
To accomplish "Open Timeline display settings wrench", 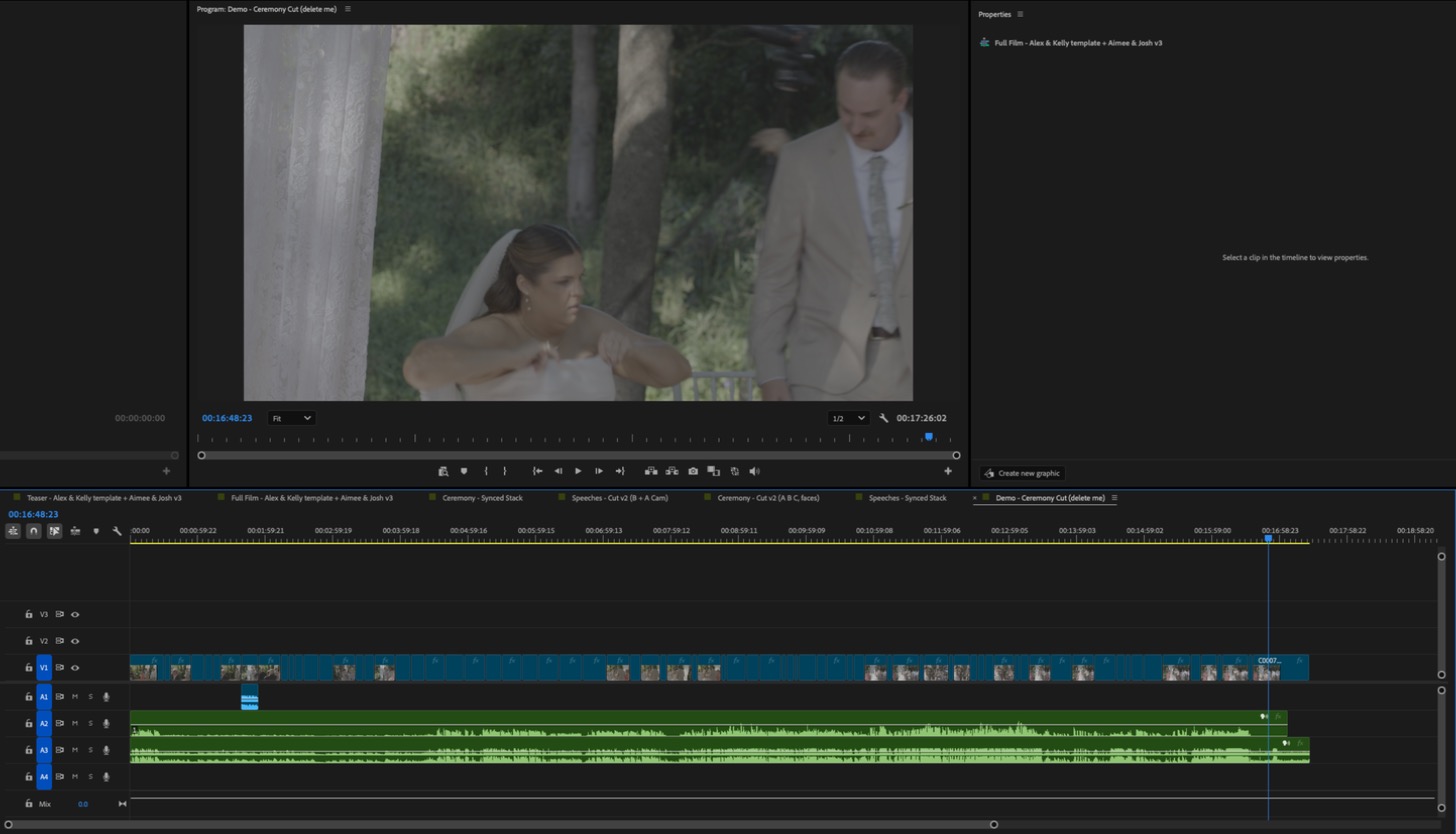I will [x=117, y=531].
